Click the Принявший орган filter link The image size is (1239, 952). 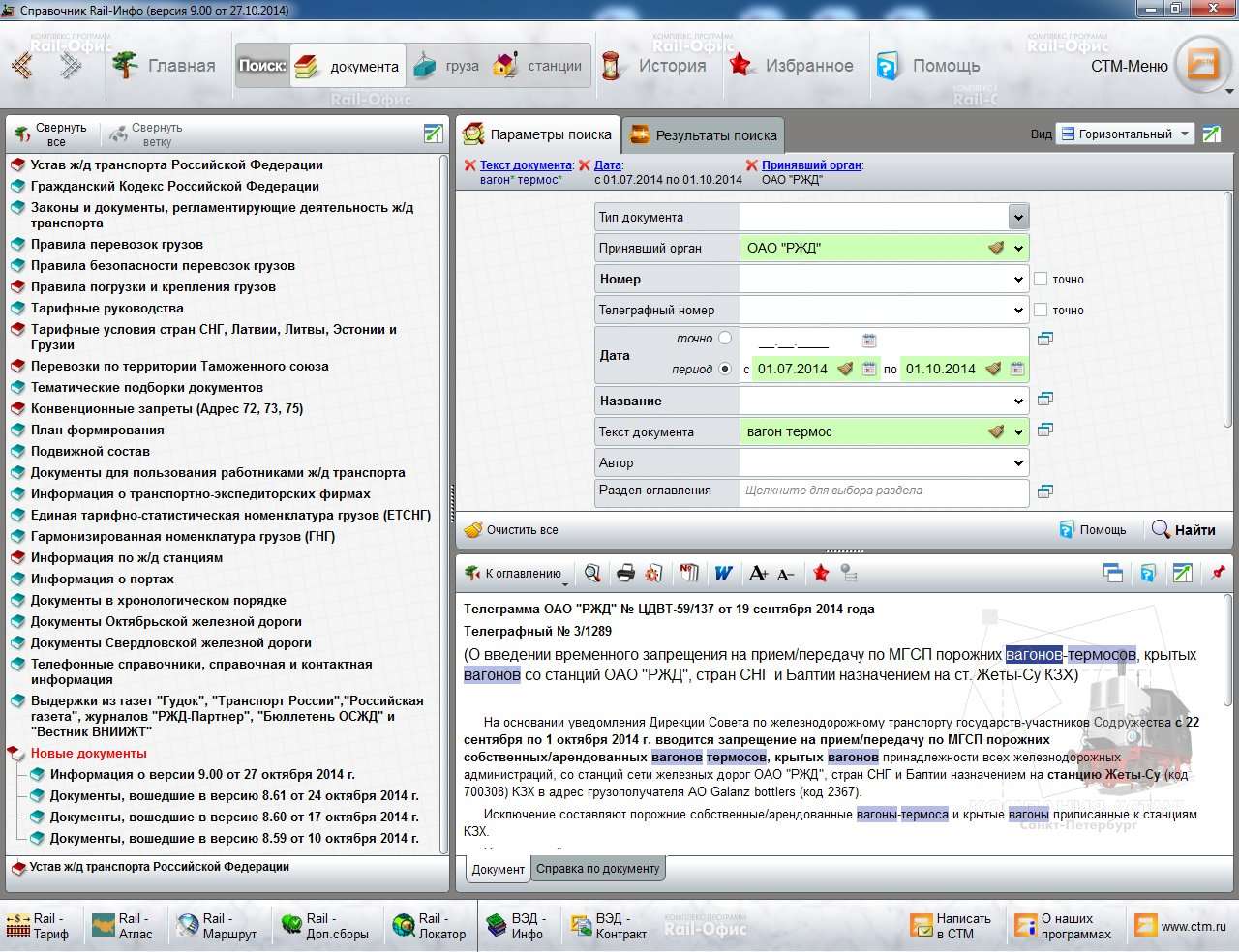[x=811, y=165]
